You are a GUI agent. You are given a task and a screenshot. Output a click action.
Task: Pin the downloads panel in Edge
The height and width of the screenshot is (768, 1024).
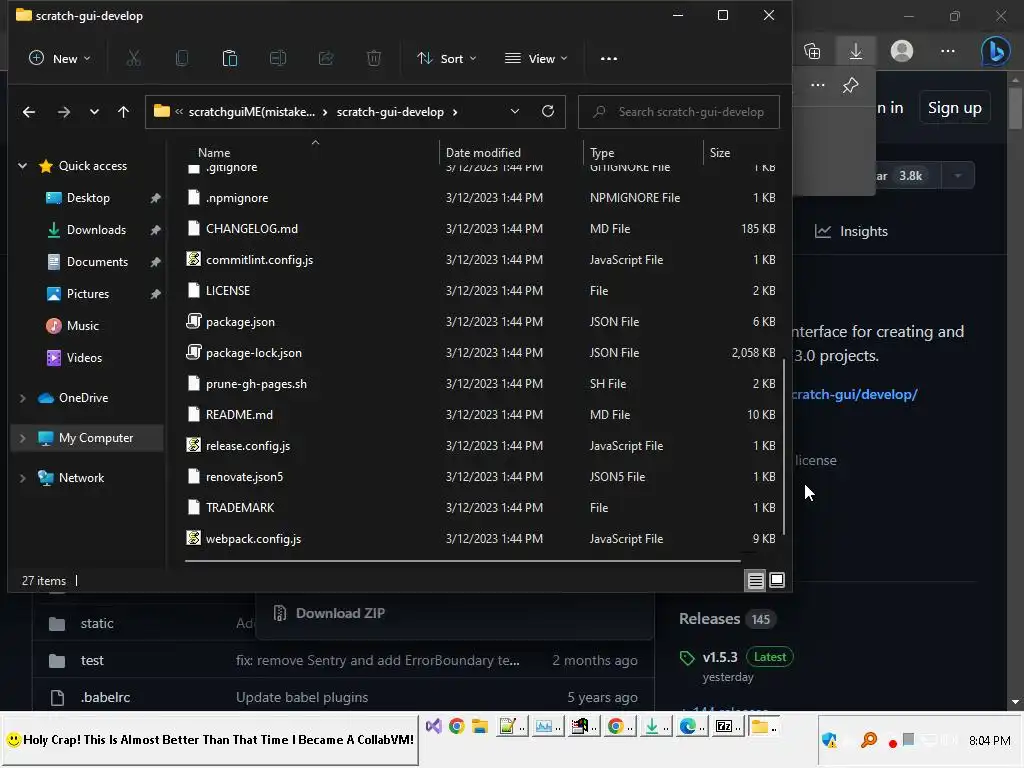point(850,86)
